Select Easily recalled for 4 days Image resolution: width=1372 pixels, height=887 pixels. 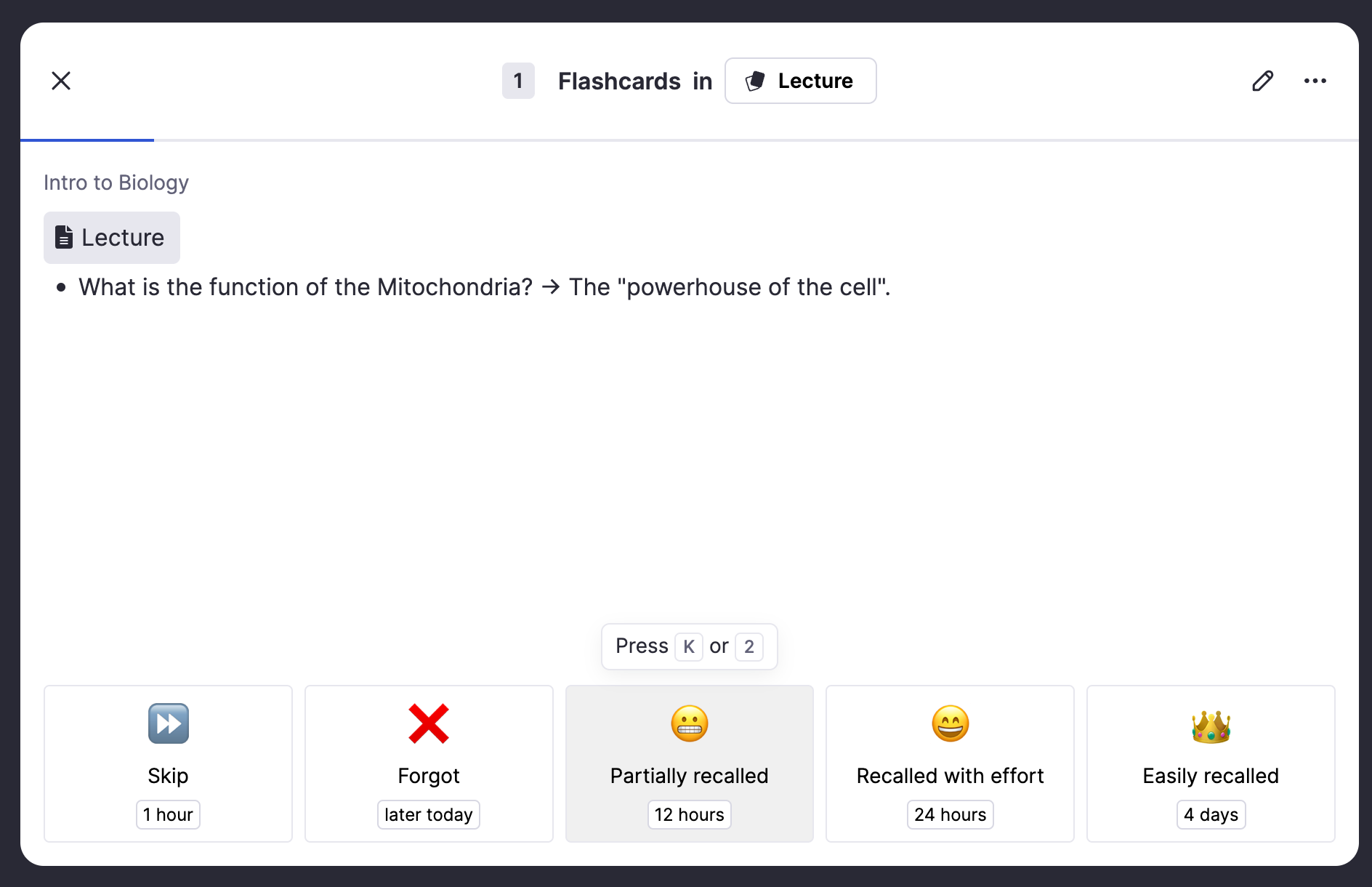[1211, 763]
